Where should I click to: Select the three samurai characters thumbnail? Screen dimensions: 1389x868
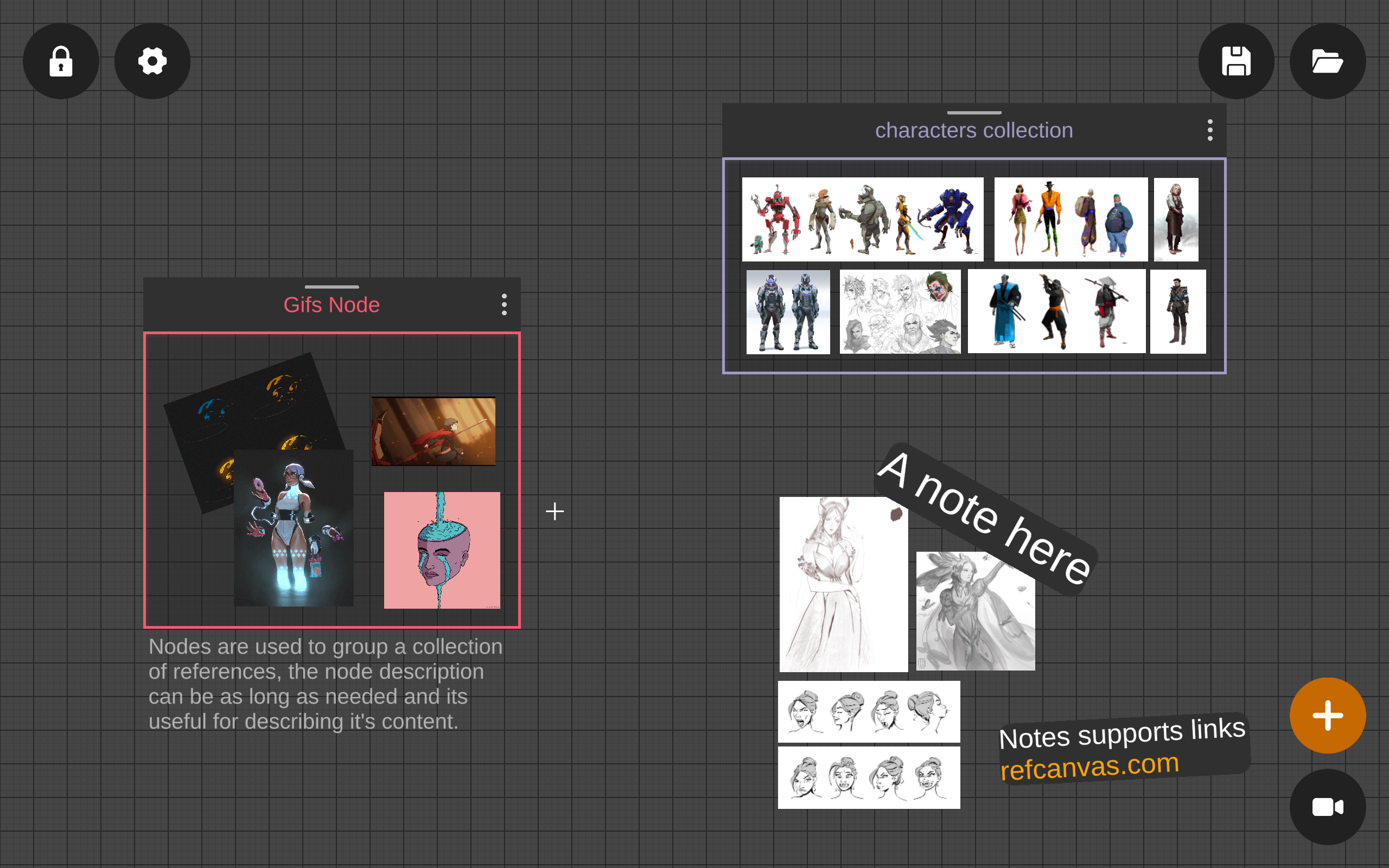click(1057, 311)
